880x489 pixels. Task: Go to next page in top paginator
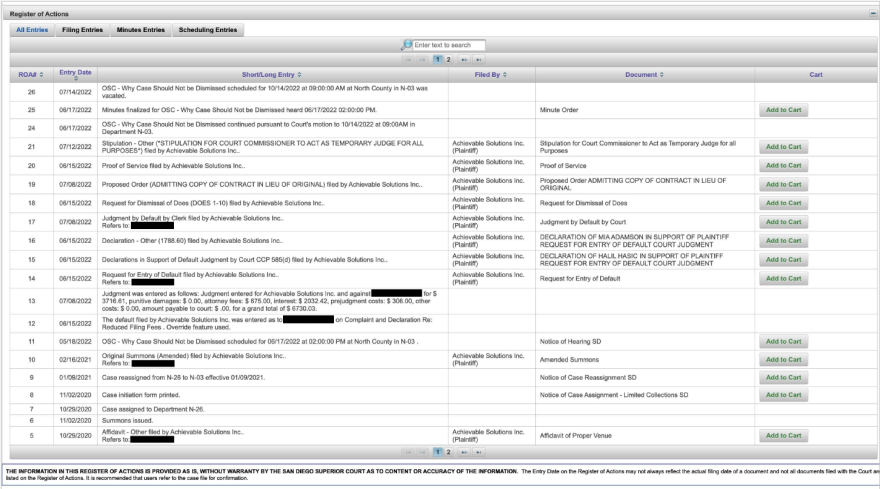(462, 60)
